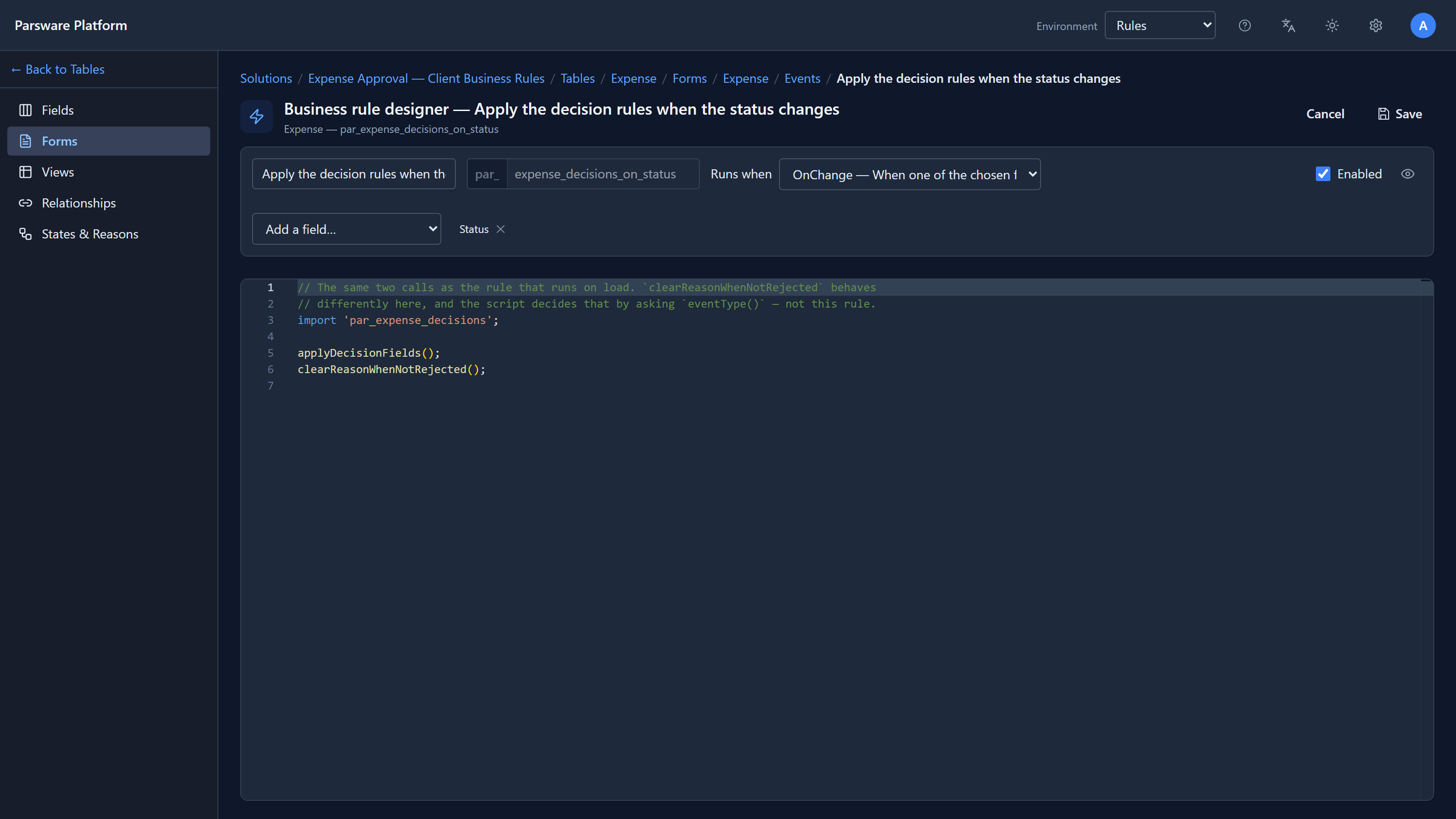Click the rule name input field

pos(354,174)
